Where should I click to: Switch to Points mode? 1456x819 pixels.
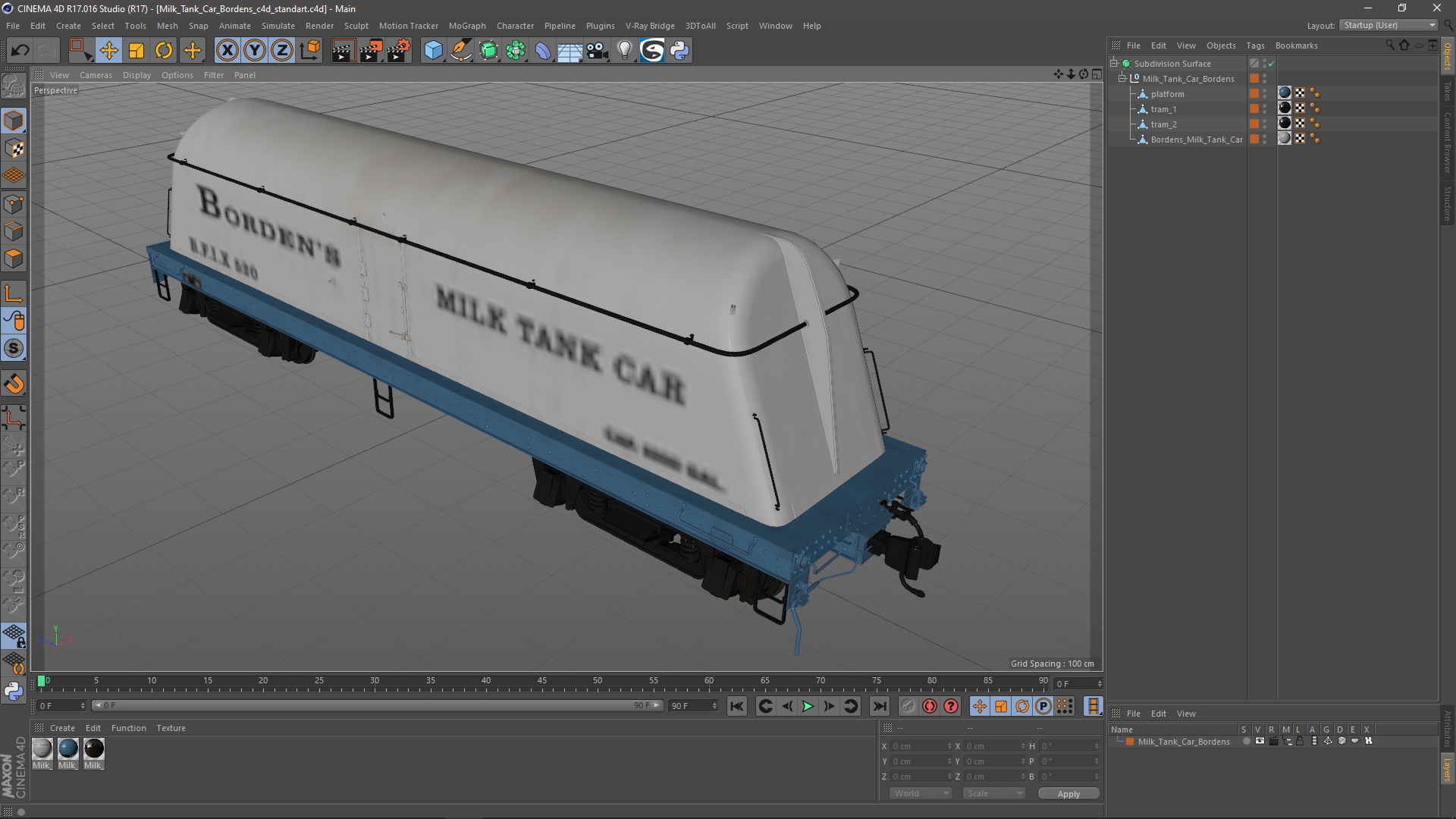click(x=14, y=204)
